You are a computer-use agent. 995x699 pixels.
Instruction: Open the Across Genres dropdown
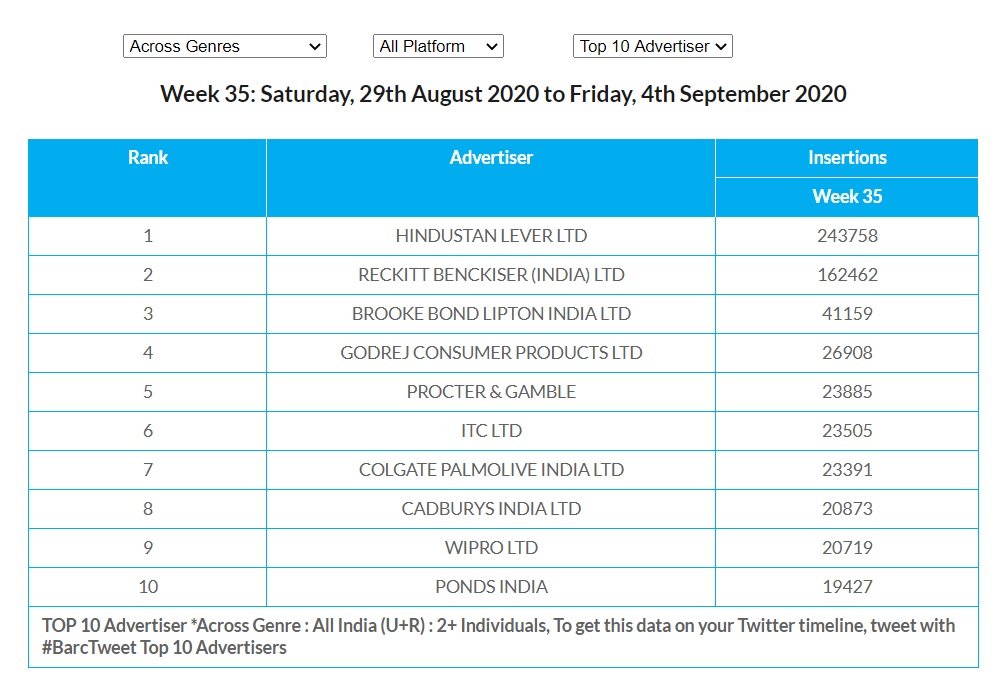[x=225, y=46]
